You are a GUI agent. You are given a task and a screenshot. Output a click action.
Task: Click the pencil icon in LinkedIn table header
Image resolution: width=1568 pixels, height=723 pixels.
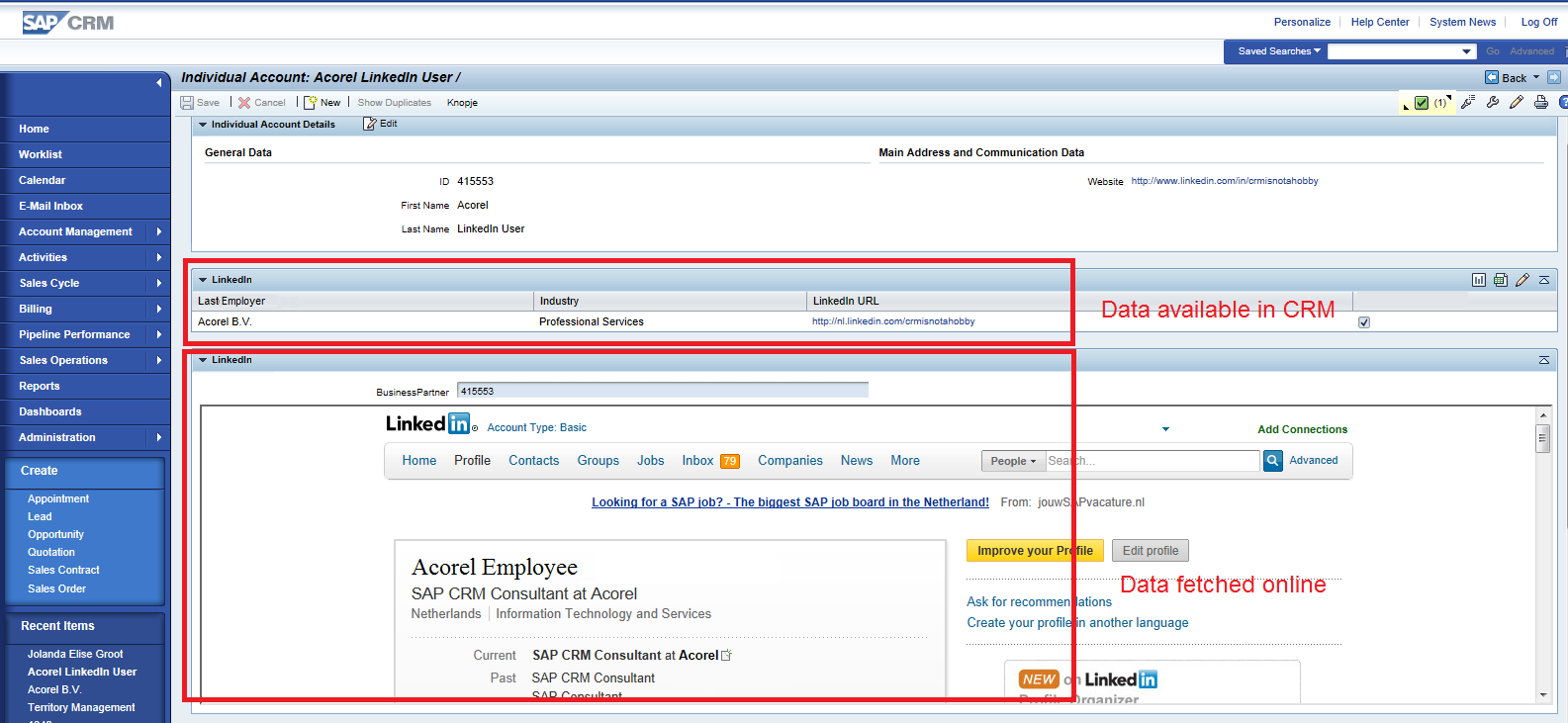pos(1522,280)
